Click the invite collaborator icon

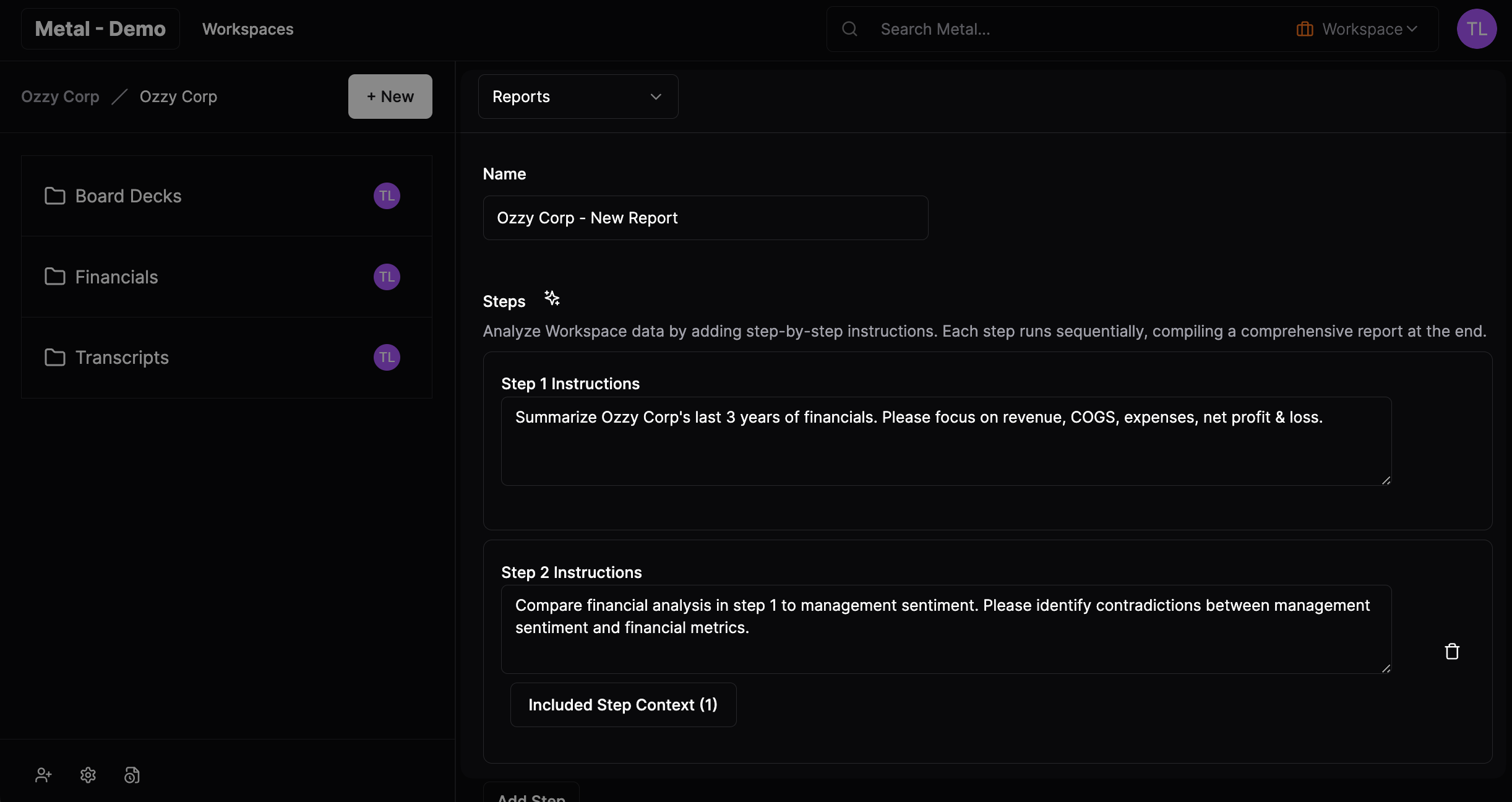(x=43, y=774)
